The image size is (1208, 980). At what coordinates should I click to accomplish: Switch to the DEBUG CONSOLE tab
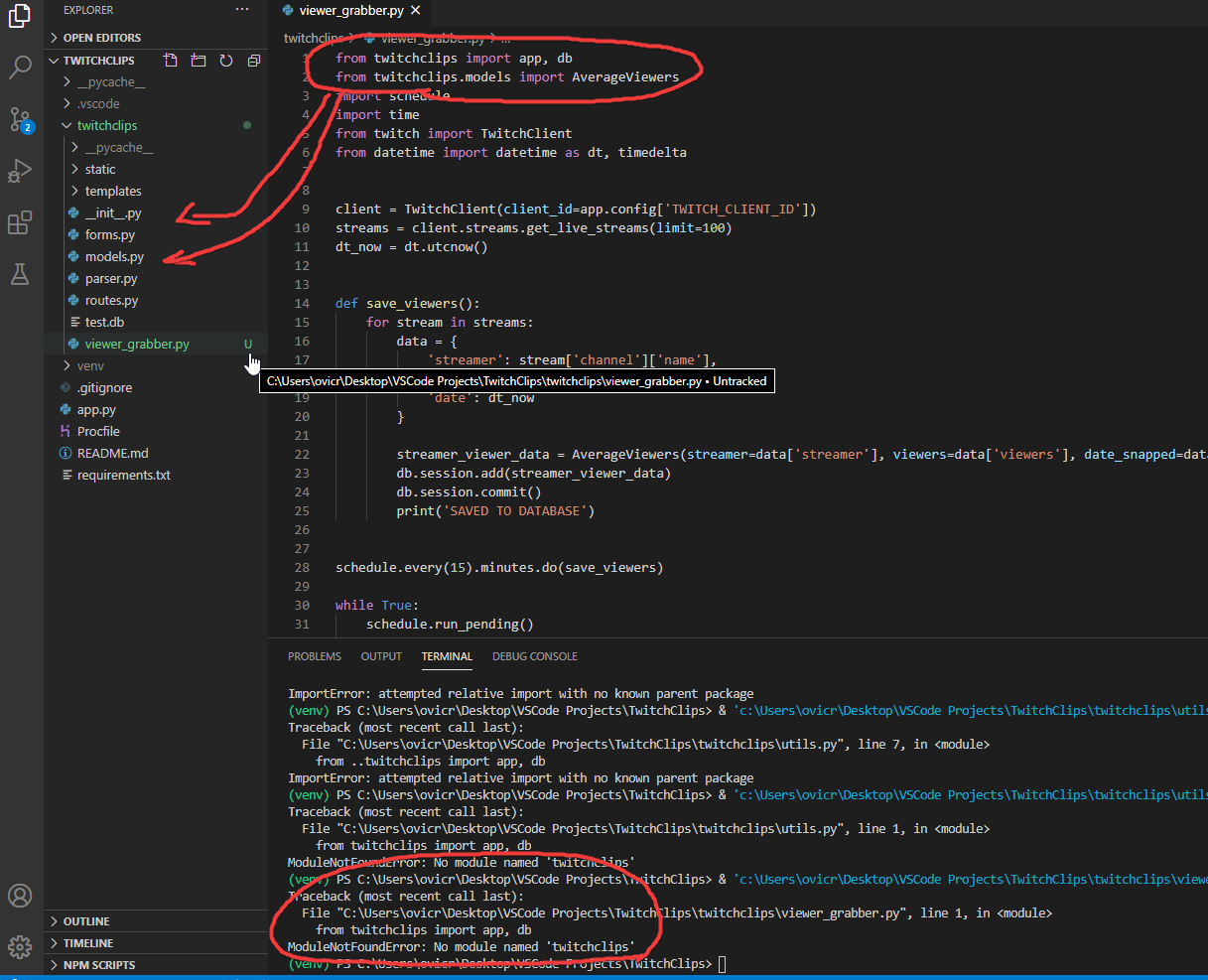pyautogui.click(x=535, y=656)
